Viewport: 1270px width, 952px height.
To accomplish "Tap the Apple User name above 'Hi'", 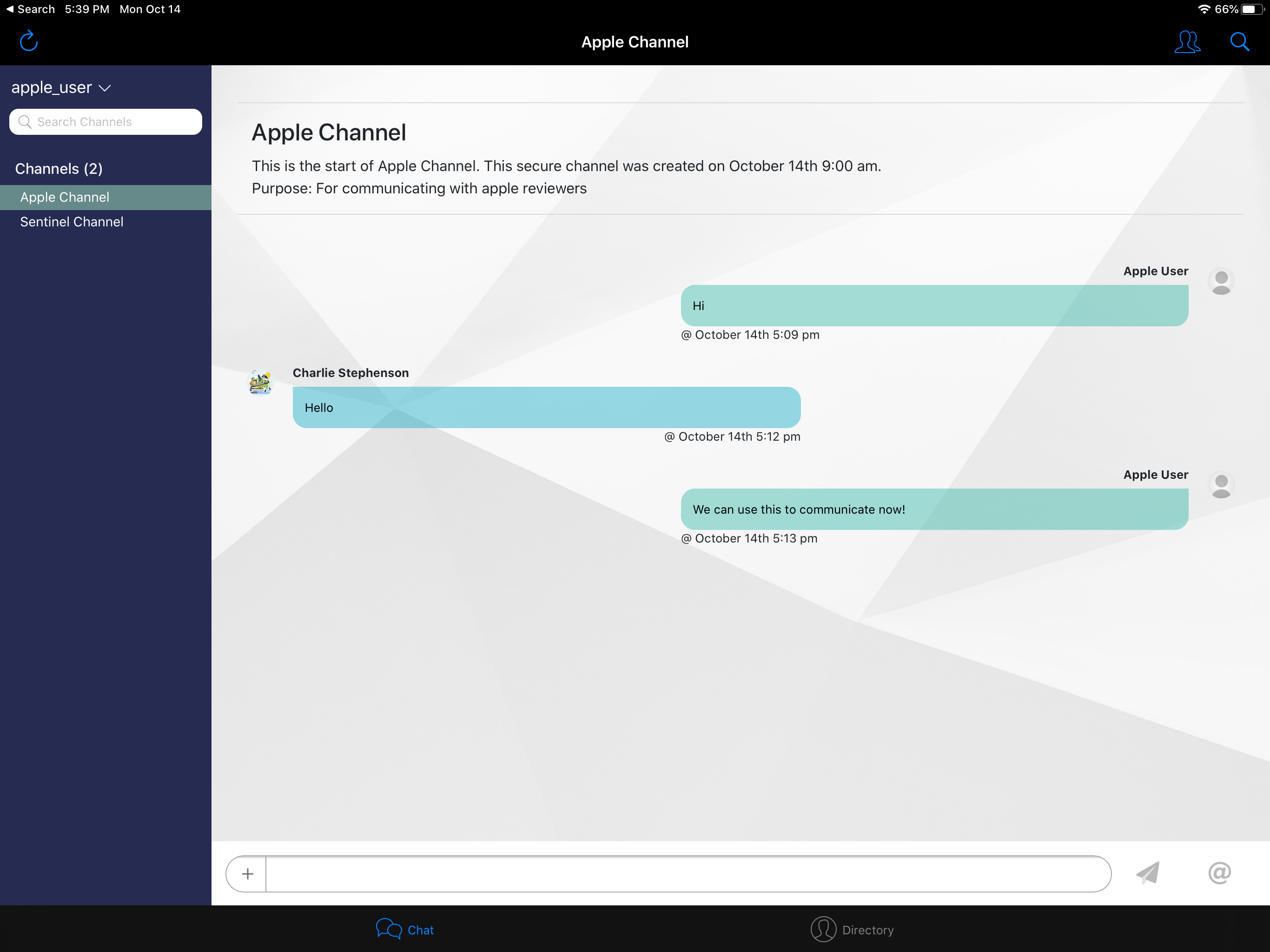I will coord(1155,271).
